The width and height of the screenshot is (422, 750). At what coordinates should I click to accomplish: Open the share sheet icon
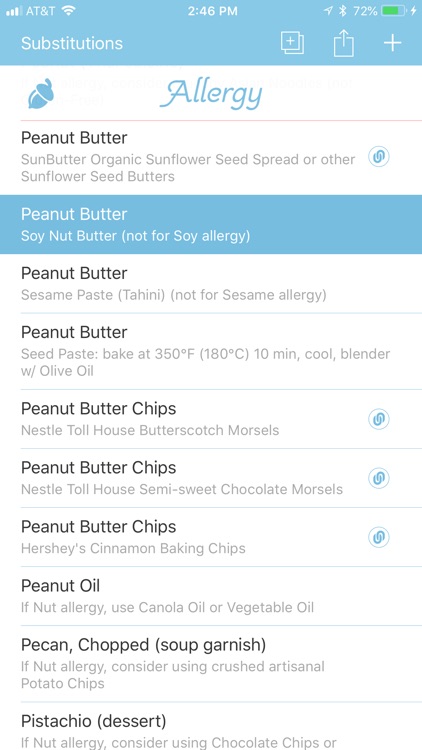[x=344, y=44]
